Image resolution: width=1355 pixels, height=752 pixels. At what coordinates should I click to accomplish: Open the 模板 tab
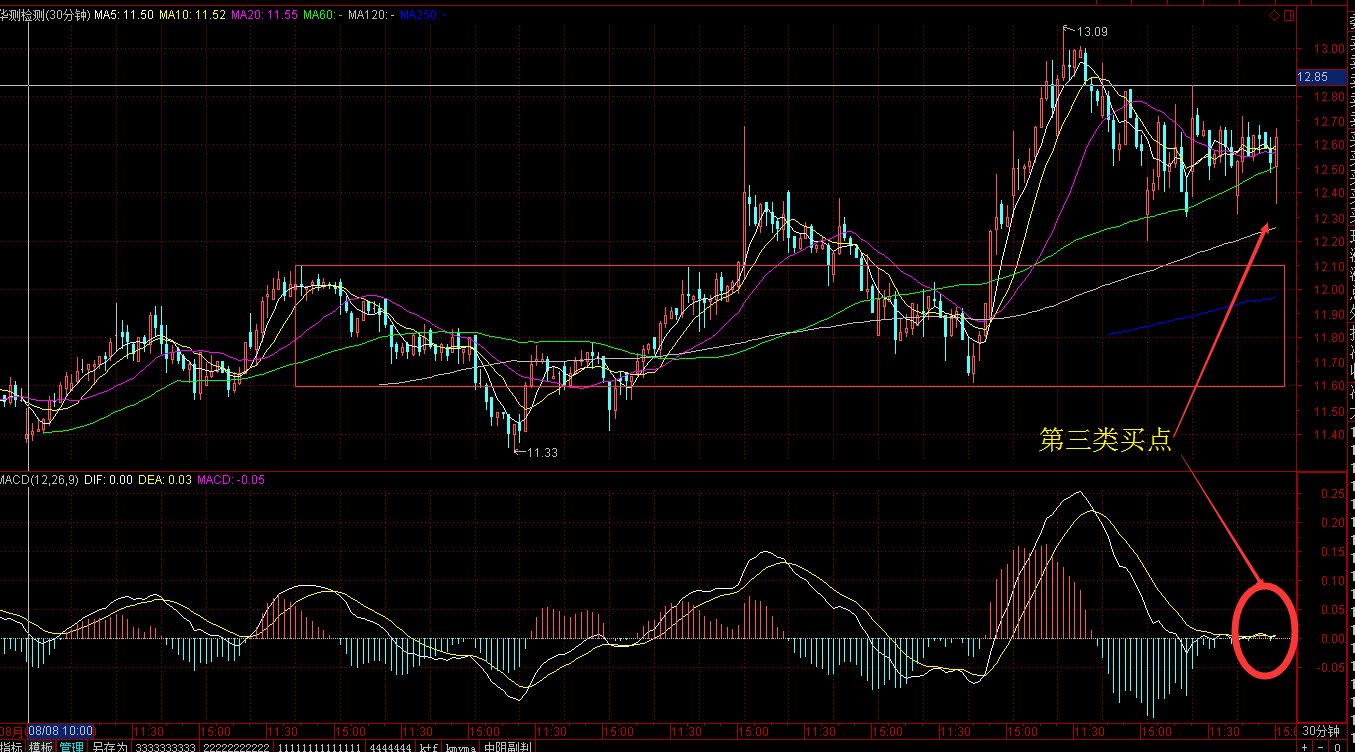41,746
